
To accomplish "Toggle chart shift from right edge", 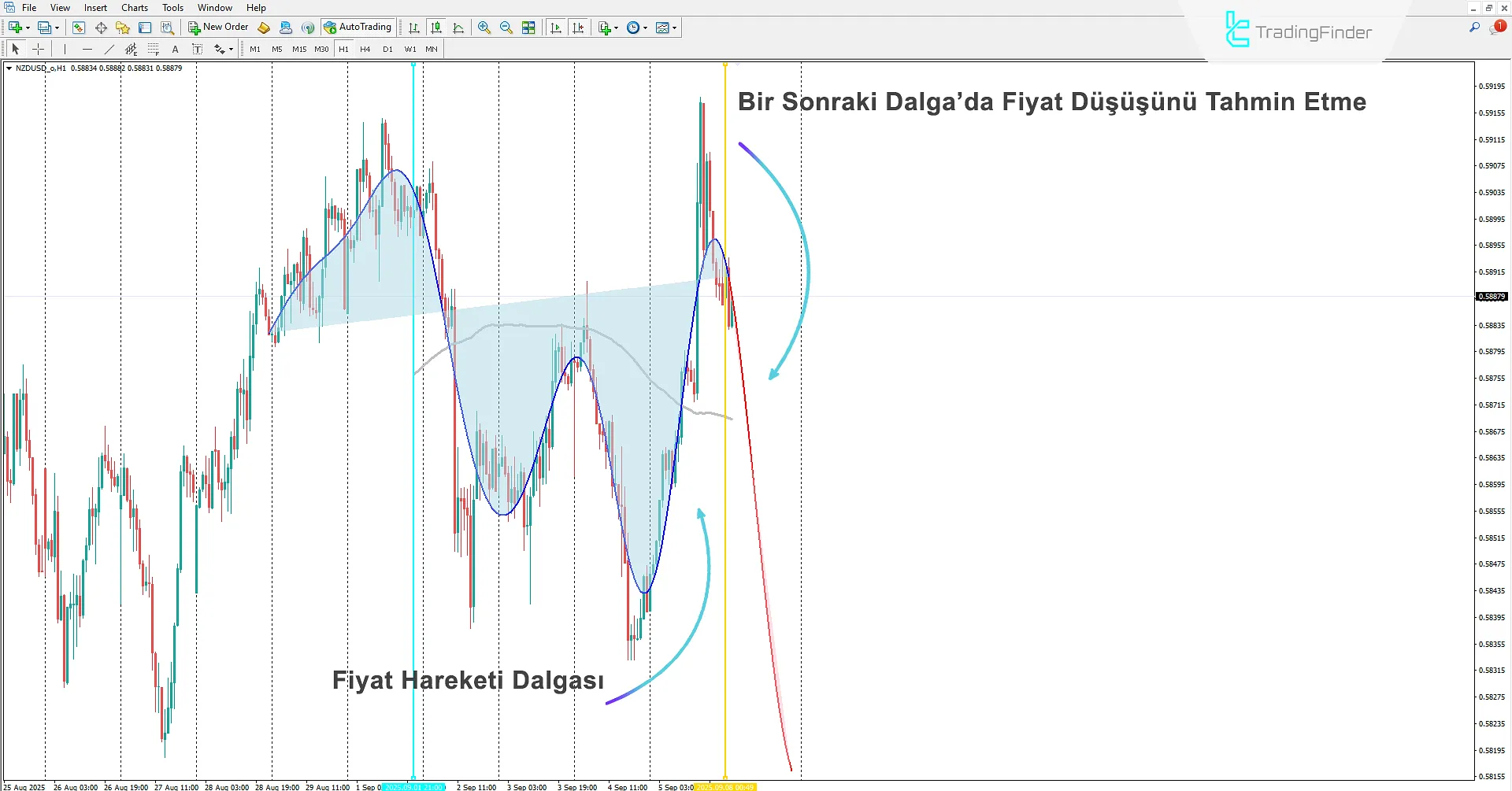I will [579, 28].
